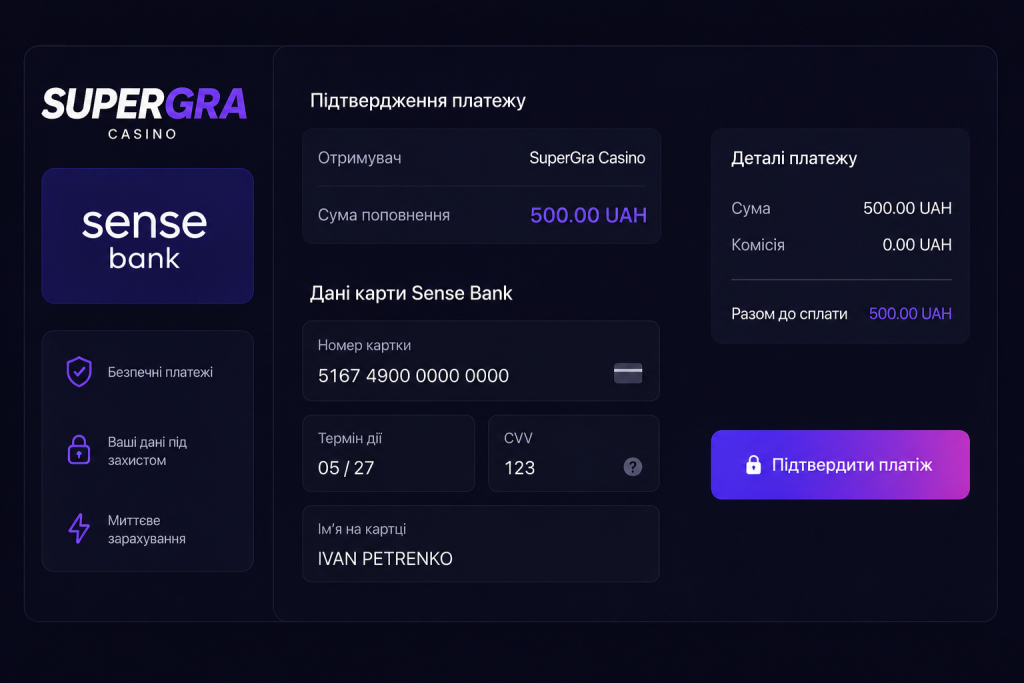This screenshot has height=683, width=1024.
Task: Focus the Номер картки input field
Action: pos(481,361)
